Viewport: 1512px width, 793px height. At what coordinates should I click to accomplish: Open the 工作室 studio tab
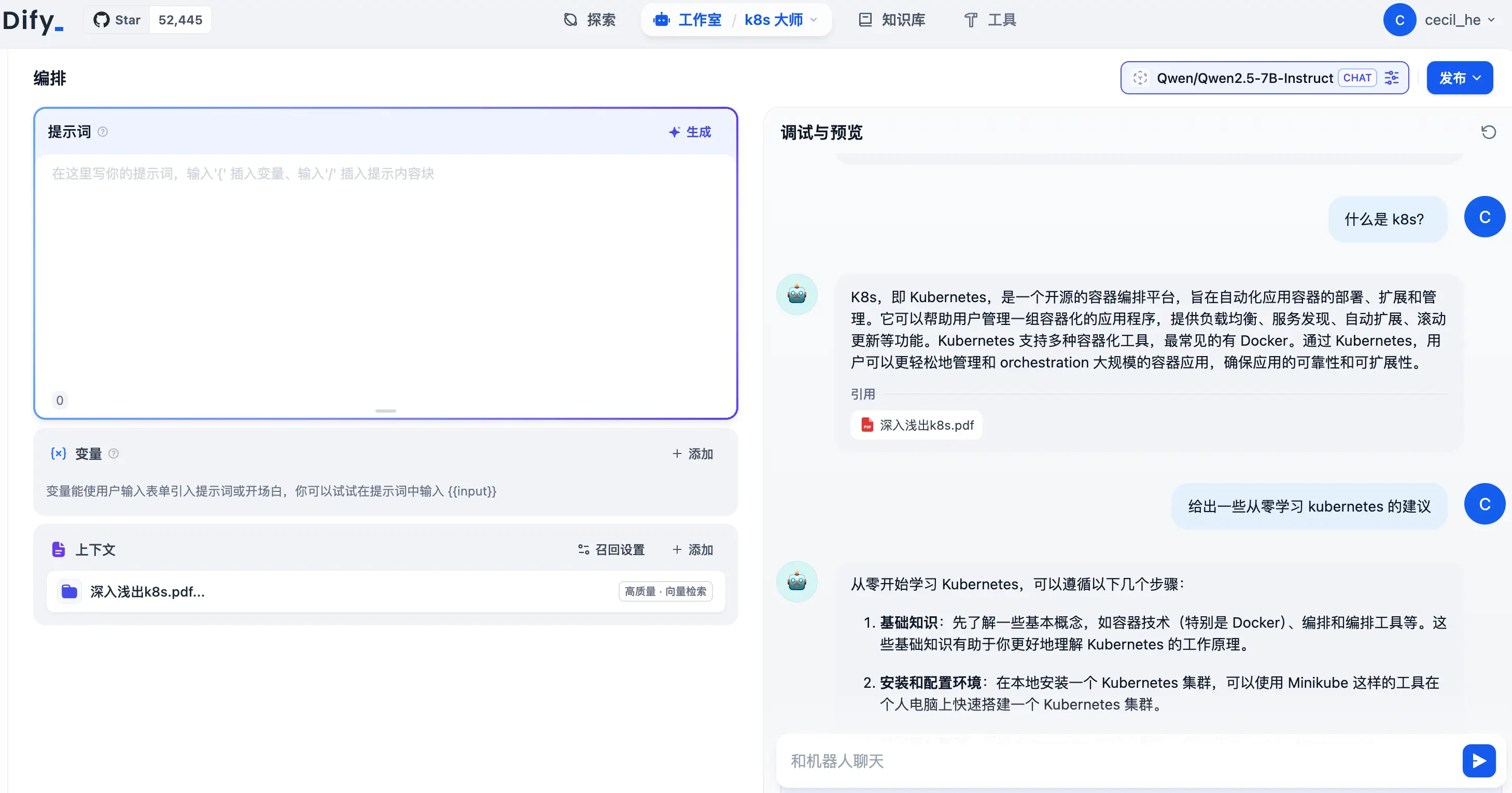[x=688, y=20]
